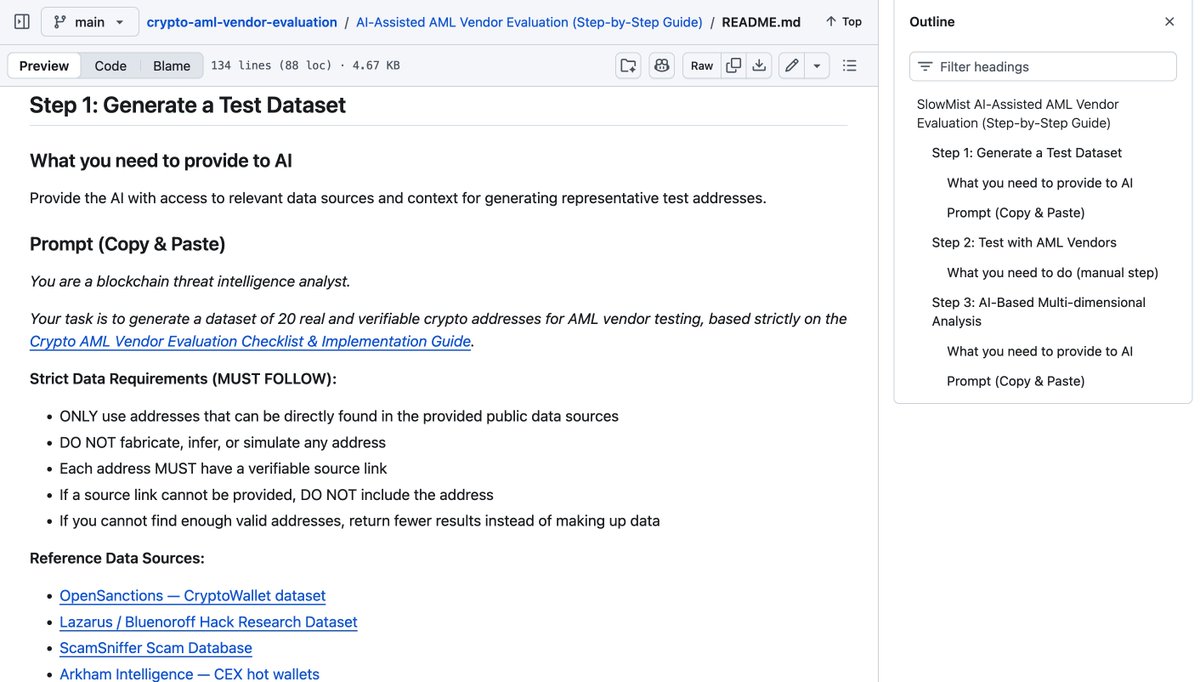The height and width of the screenshot is (682, 1200).
Task: Jump to Step 2: Test with AML Vendors
Action: (x=1024, y=243)
